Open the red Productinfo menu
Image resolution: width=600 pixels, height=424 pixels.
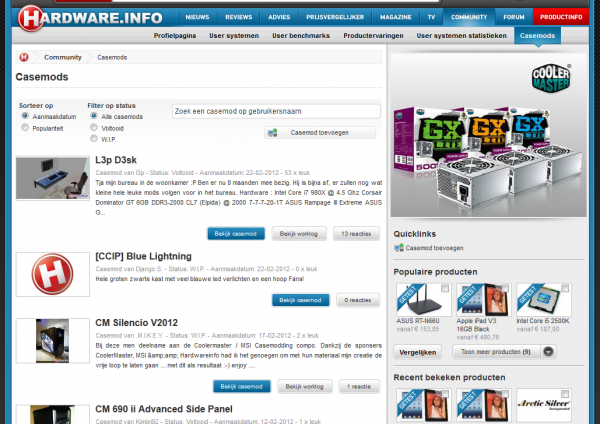click(x=561, y=17)
